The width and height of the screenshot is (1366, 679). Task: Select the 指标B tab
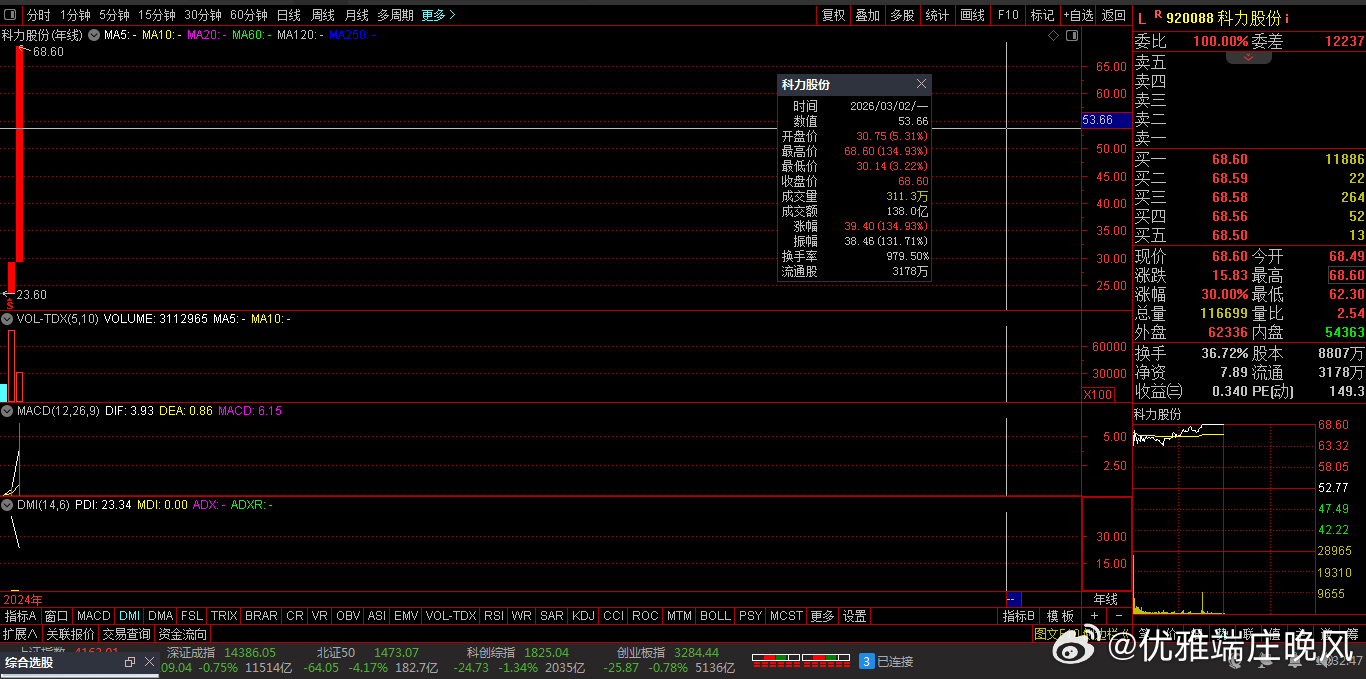point(1019,616)
